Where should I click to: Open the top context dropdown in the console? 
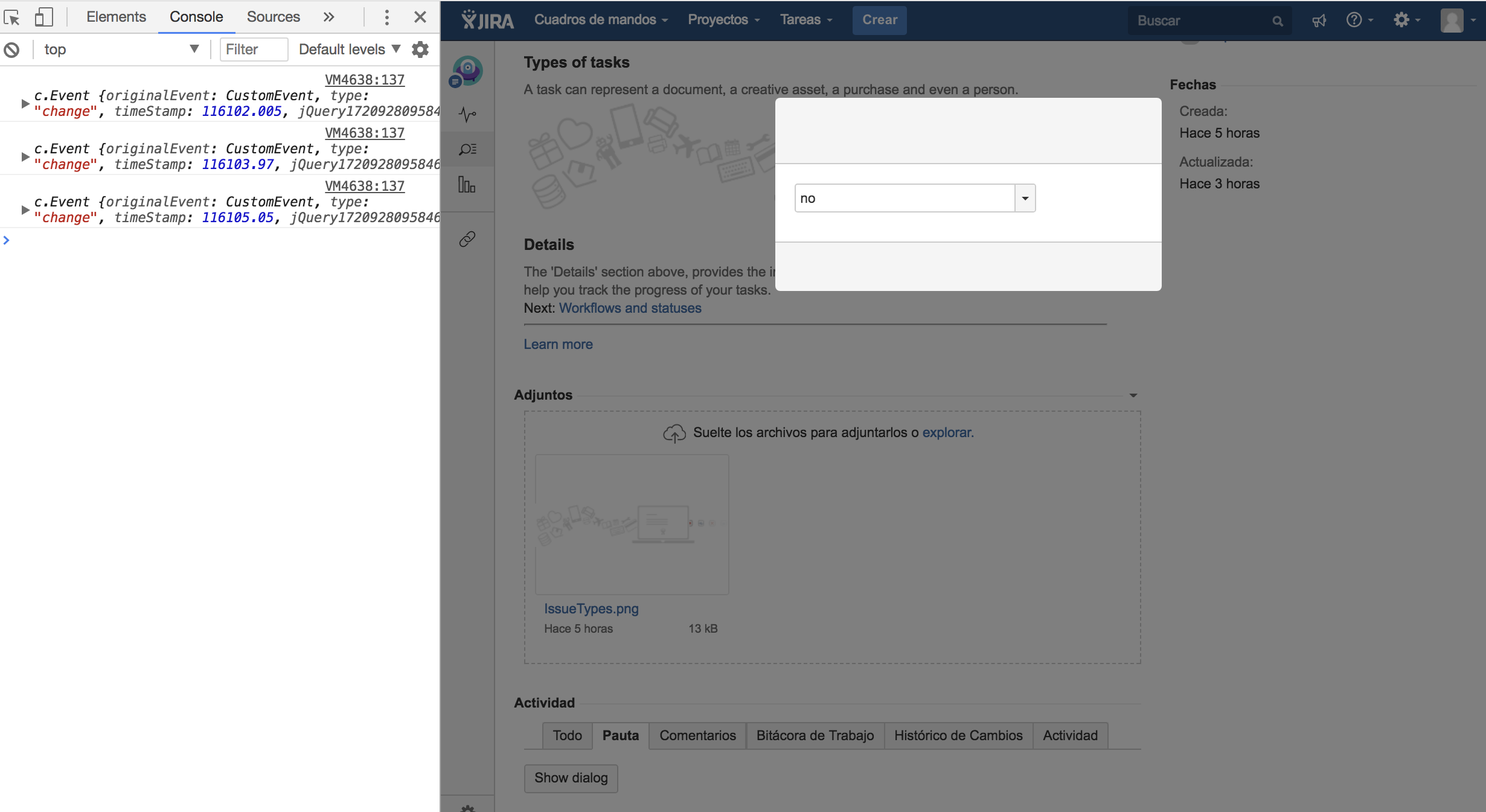click(121, 50)
